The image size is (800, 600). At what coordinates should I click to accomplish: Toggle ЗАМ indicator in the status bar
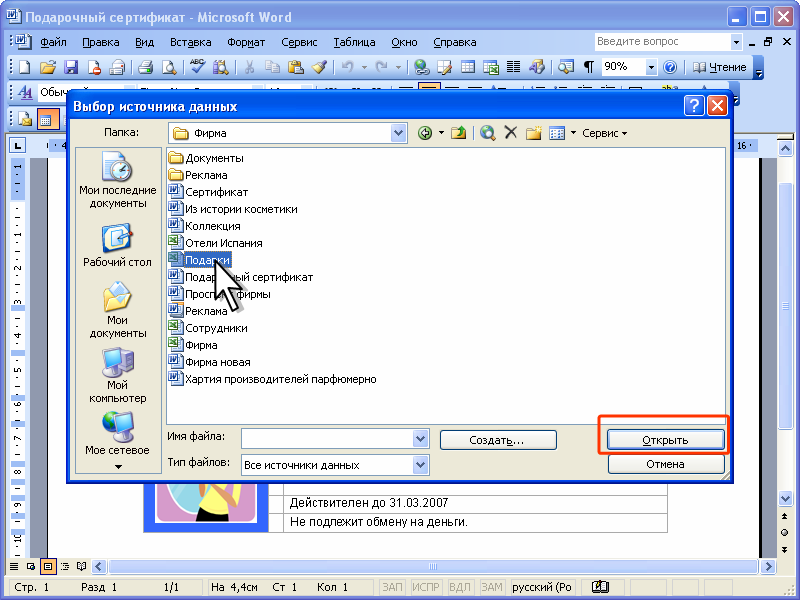(492, 587)
